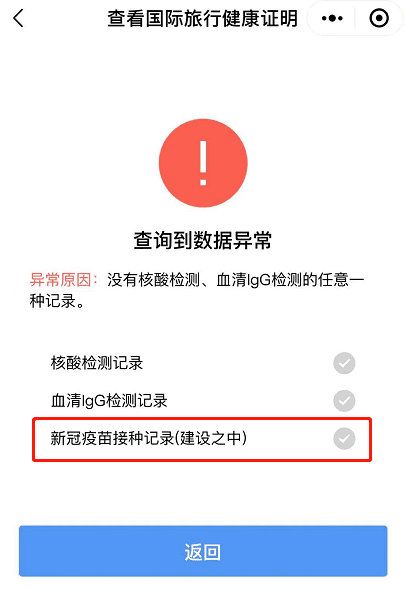Screen dimensions: 405x589
Task: Tap the gray checkmark beside 血清IgG检测记录
Action: (x=344, y=401)
